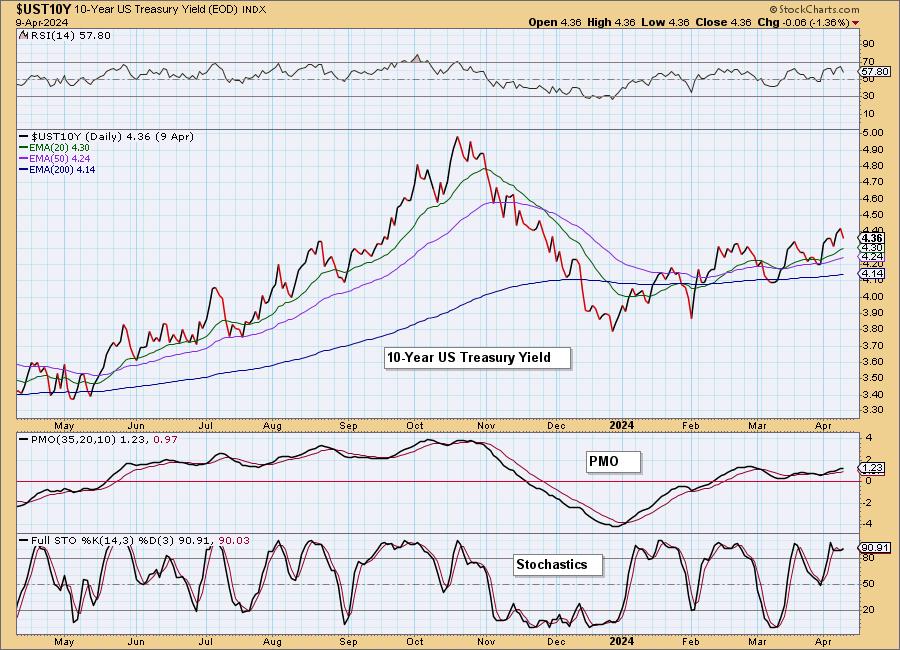Click the $UST10Y ticker symbol title
The height and width of the screenshot is (650, 900).
click(x=43, y=9)
